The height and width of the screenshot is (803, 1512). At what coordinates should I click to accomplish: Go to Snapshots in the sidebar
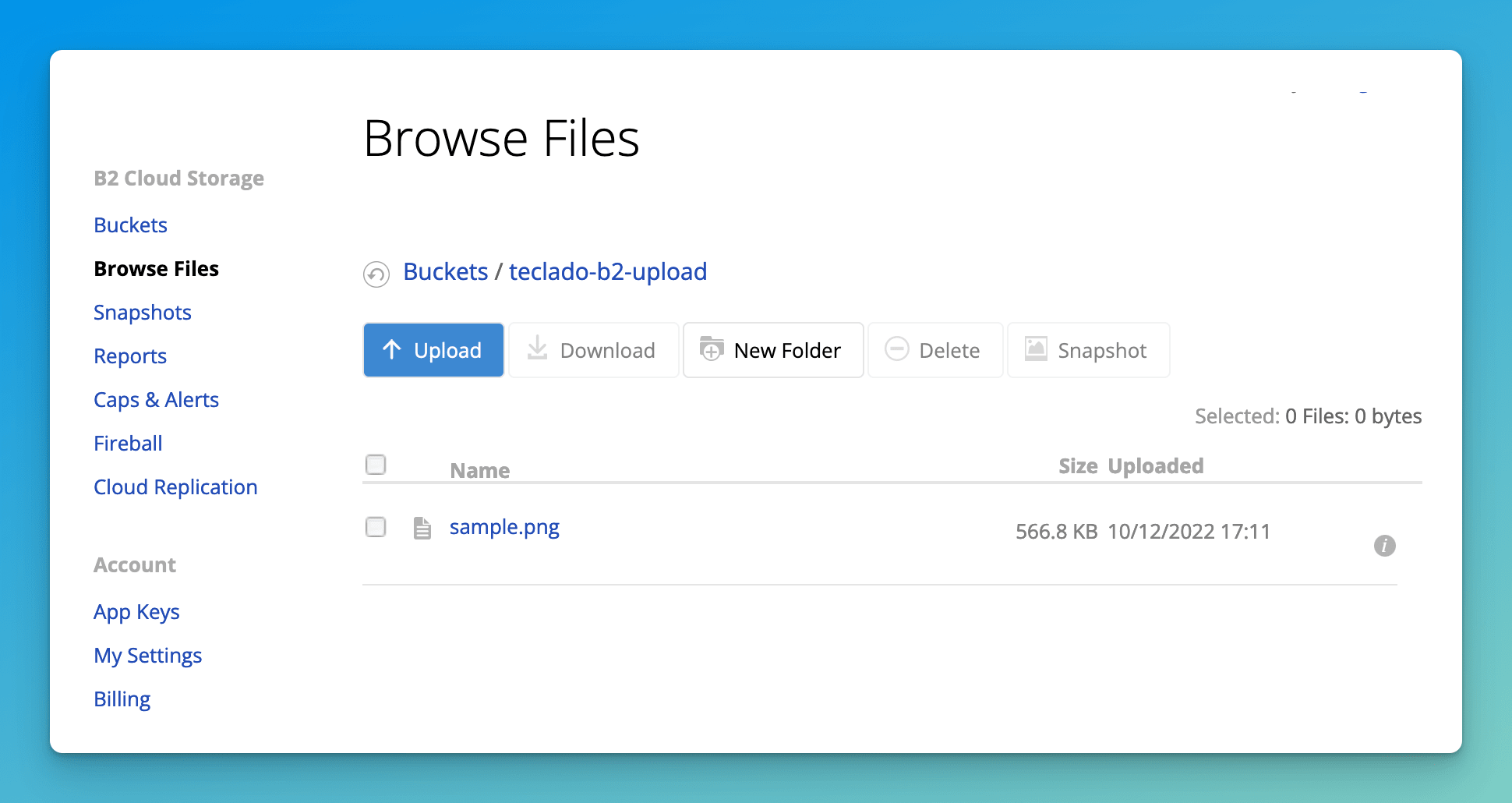point(142,313)
